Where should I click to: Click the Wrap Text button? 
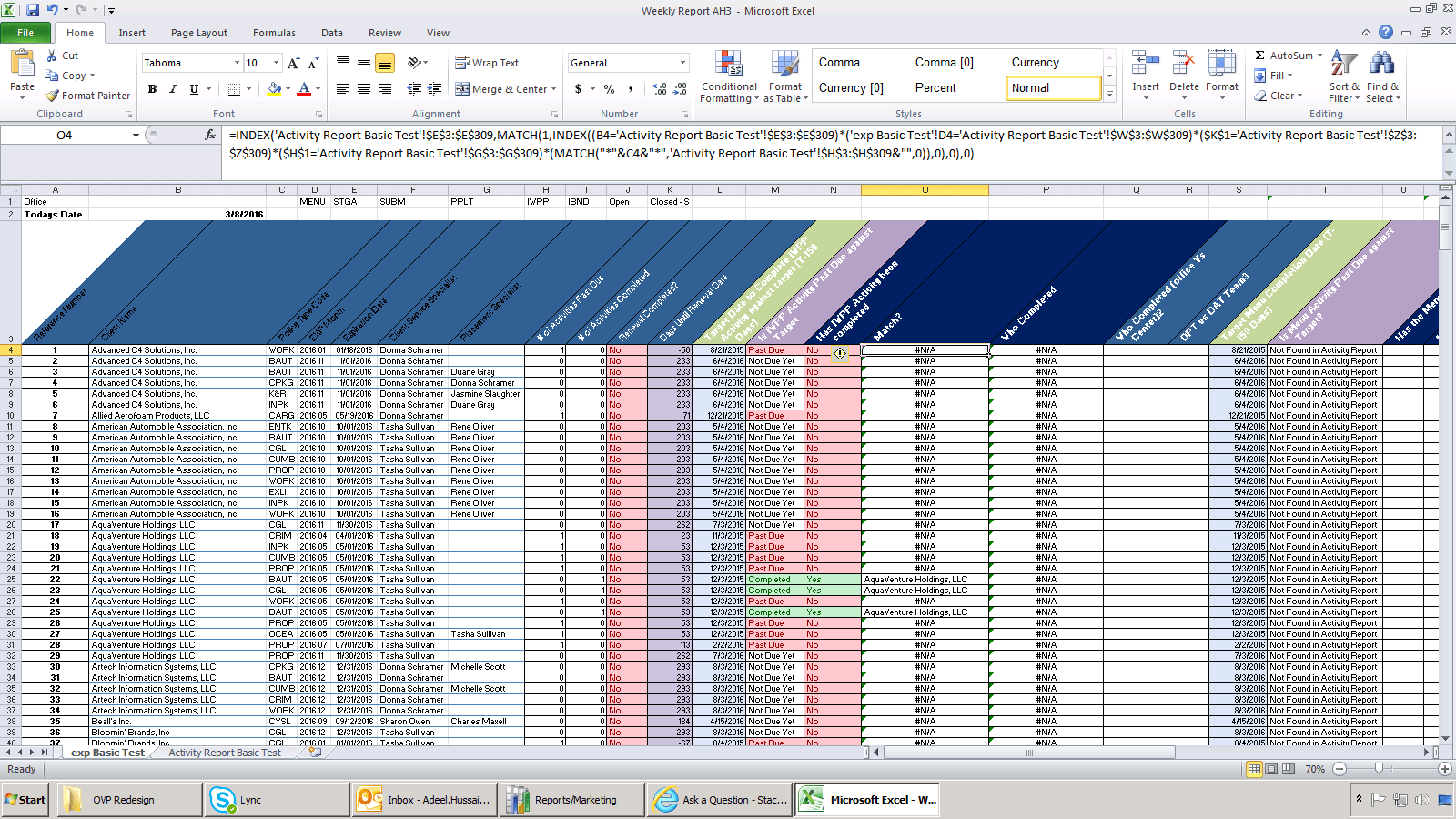(487, 63)
